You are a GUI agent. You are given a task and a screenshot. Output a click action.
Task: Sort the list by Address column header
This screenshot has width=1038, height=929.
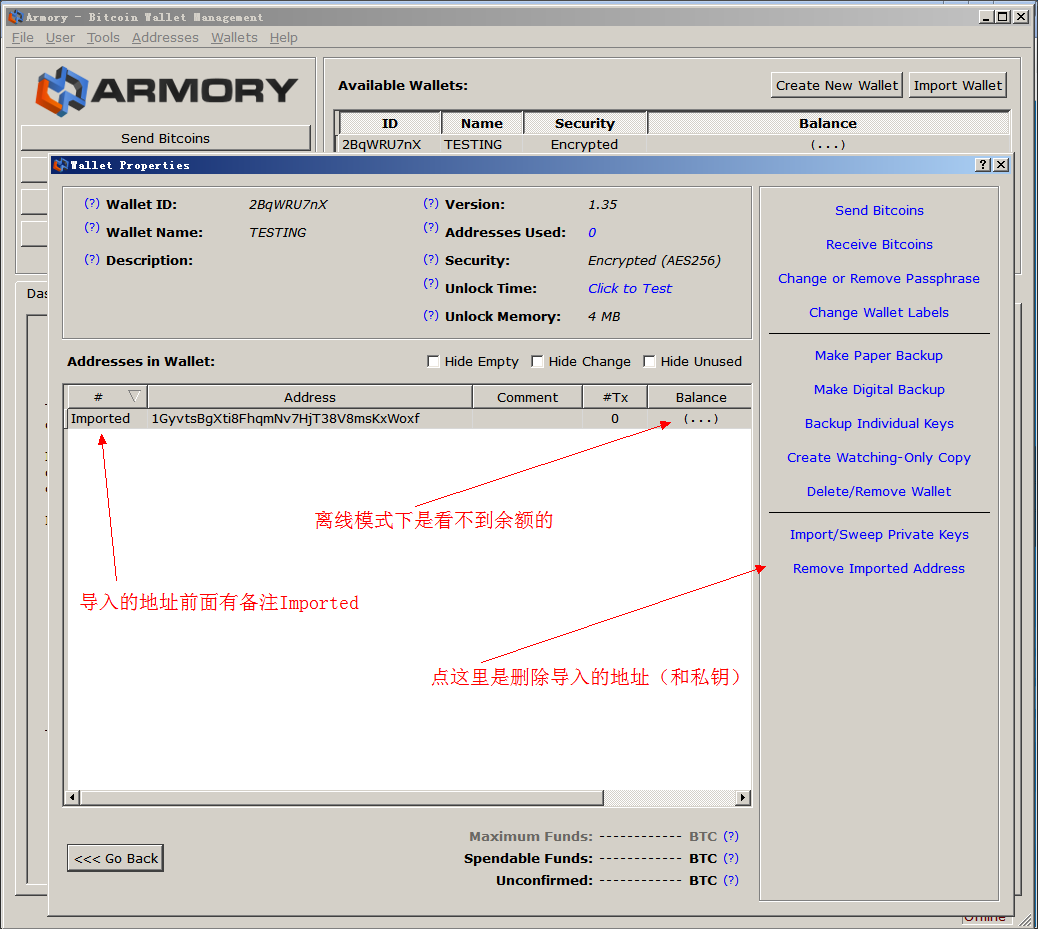(x=309, y=397)
